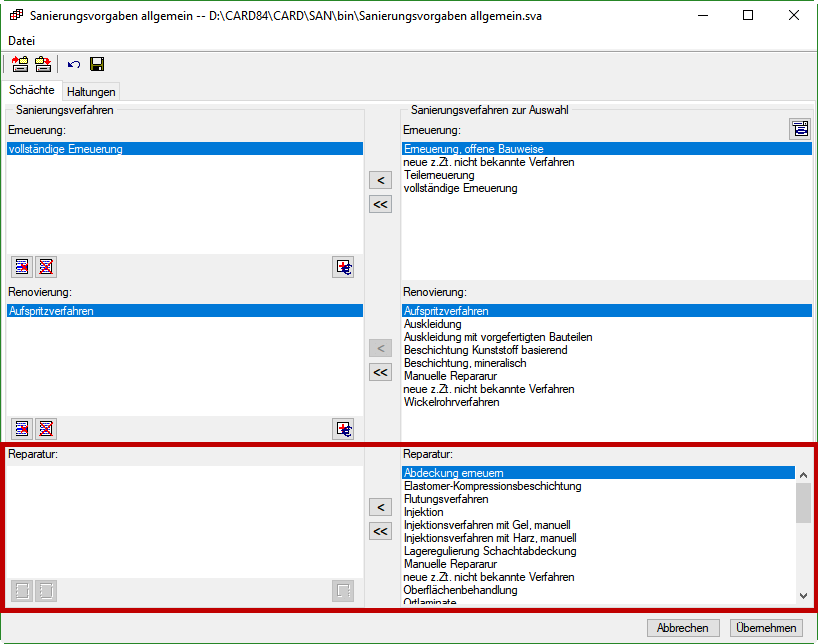The image size is (818, 644).
Task: Click the single "<" button beside Erneuerung lists
Action: (380, 180)
